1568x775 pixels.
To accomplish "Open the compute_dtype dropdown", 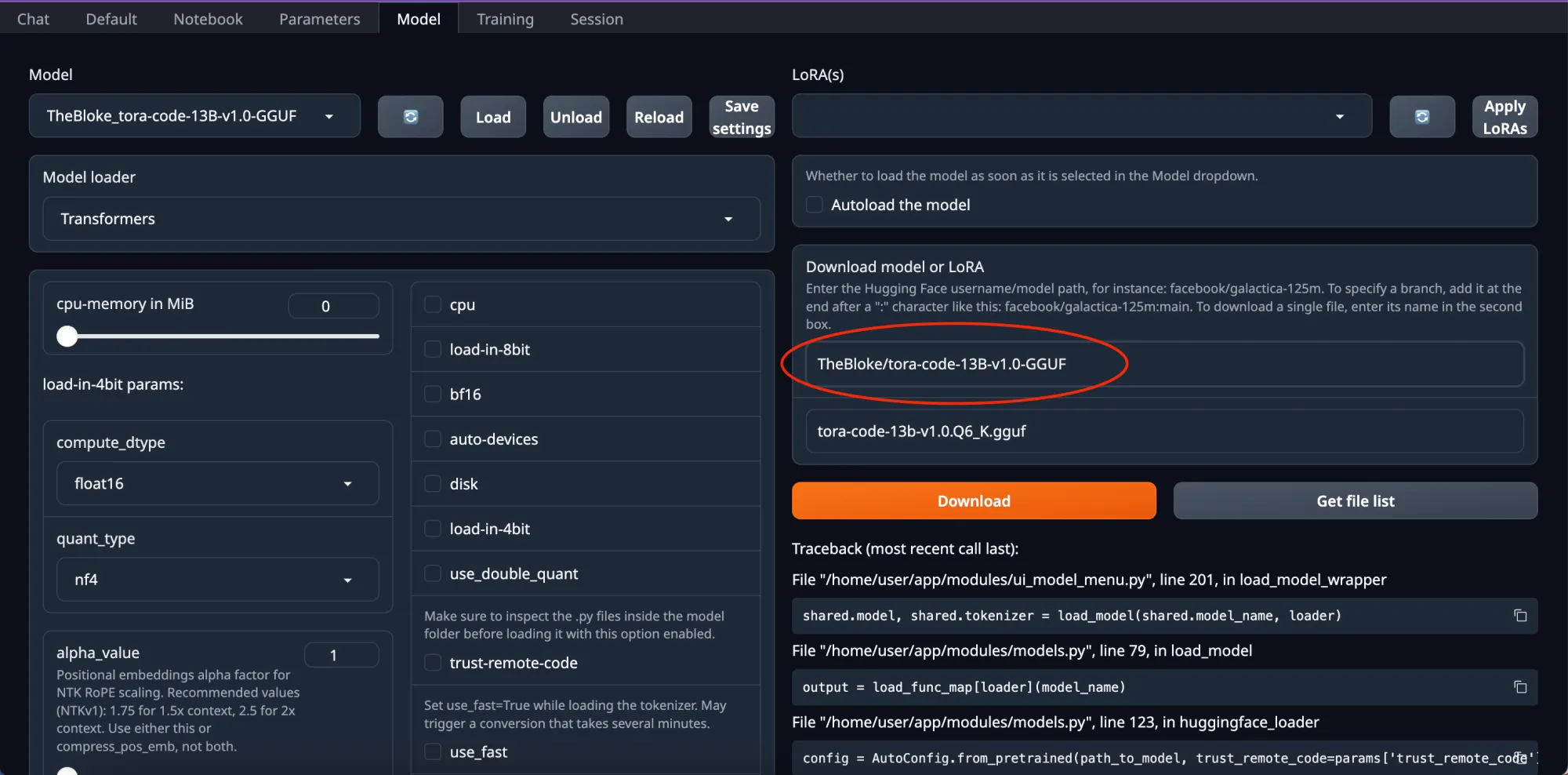I will coord(347,483).
